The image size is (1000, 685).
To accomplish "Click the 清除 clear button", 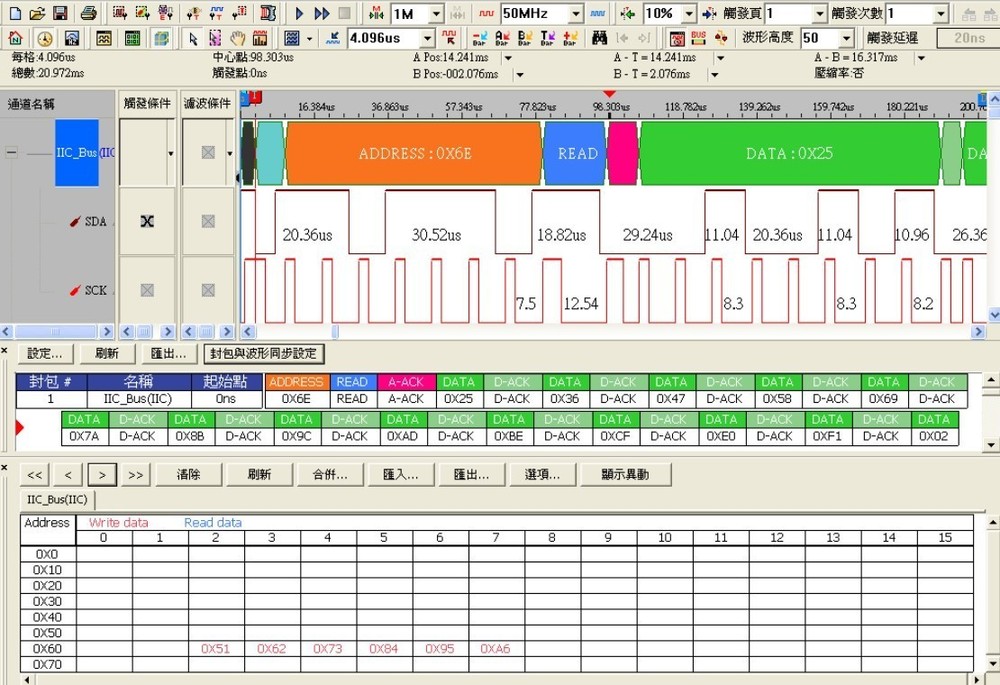I will (x=189, y=475).
